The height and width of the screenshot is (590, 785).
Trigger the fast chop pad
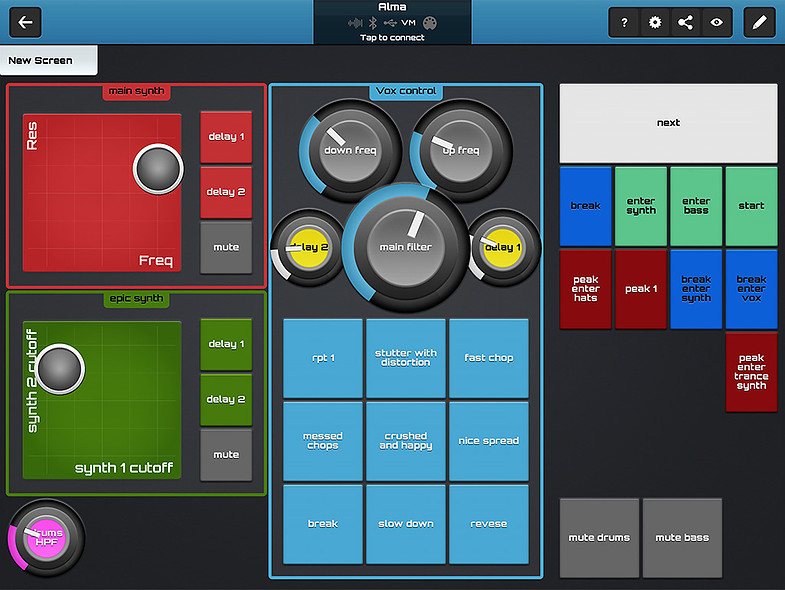pyautogui.click(x=489, y=358)
